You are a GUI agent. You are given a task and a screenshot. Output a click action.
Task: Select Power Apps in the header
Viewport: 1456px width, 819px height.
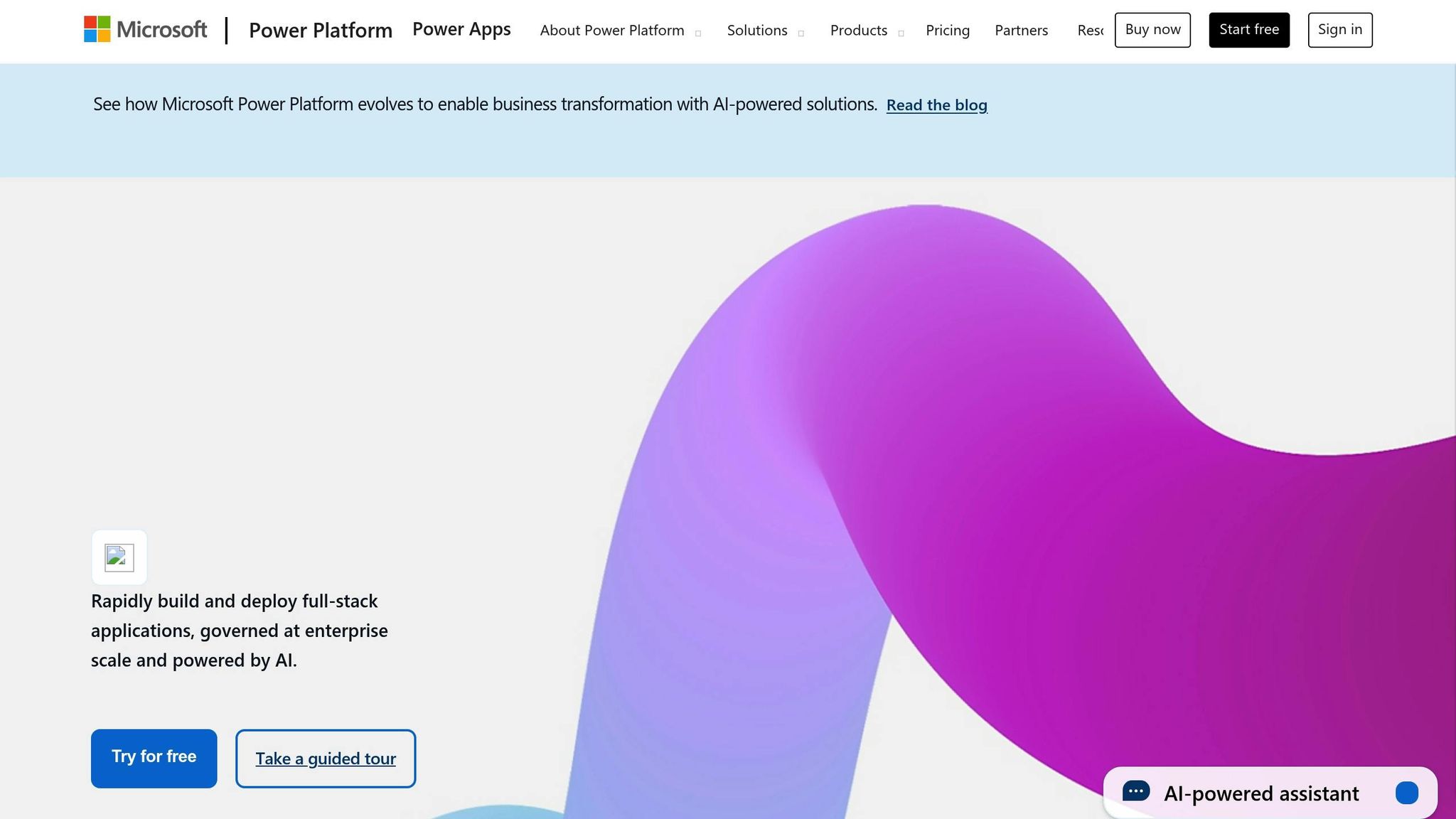coord(461,29)
